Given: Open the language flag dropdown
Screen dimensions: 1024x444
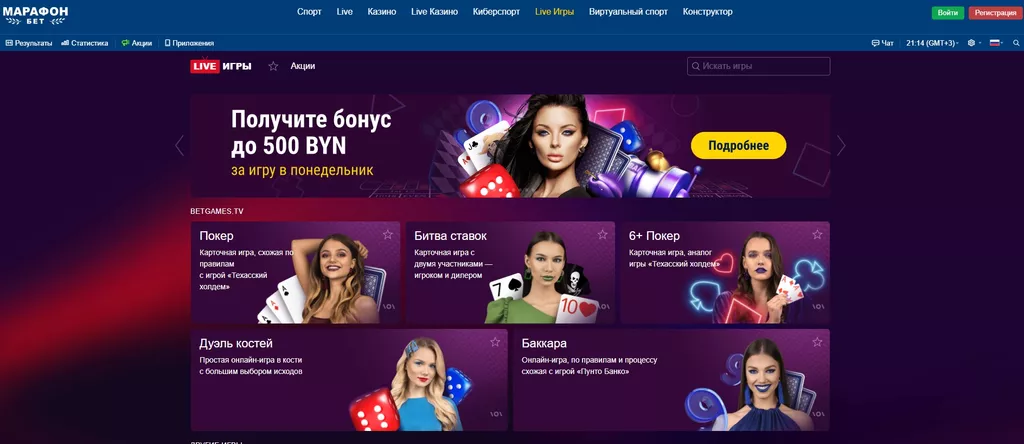Looking at the screenshot, I should 997,43.
